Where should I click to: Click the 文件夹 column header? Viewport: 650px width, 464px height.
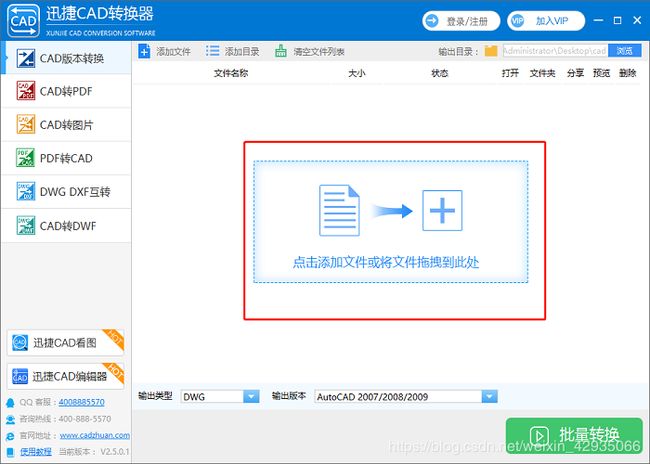coord(543,73)
